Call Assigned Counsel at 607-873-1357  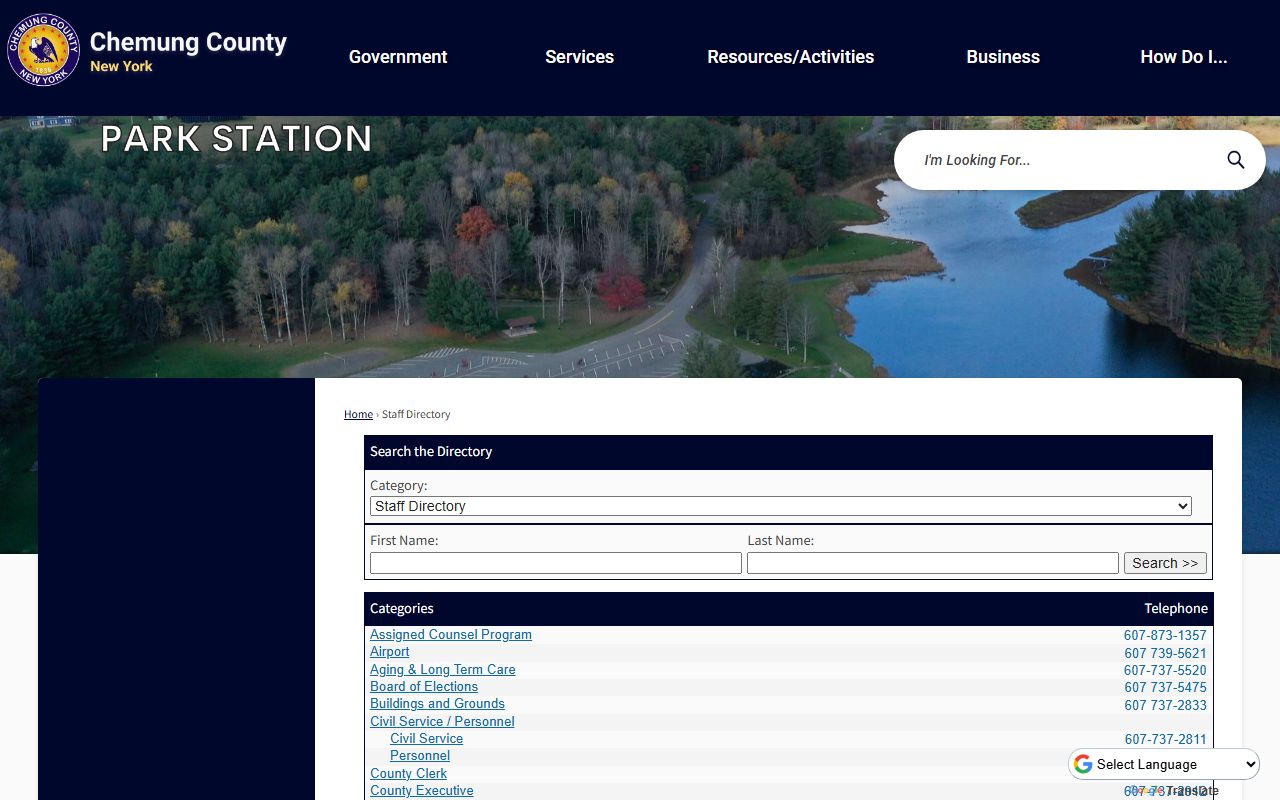click(1165, 636)
